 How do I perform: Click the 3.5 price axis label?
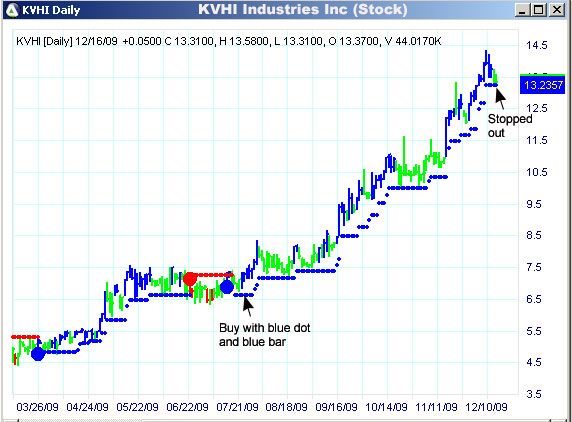pos(534,394)
